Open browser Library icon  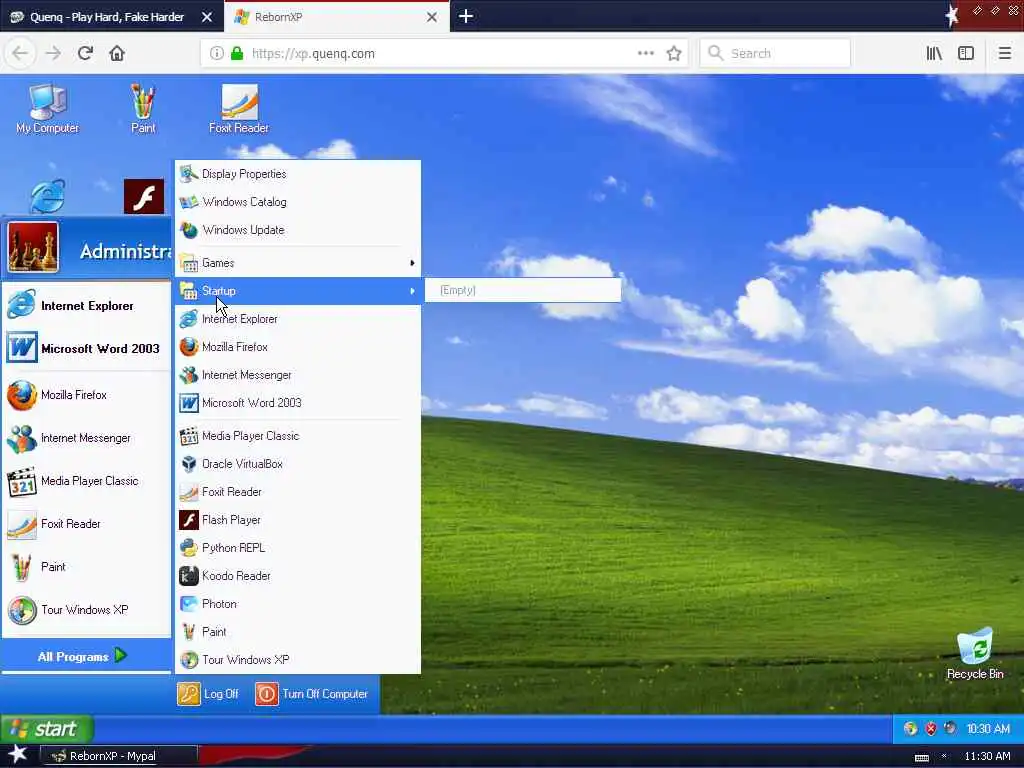[x=934, y=54]
